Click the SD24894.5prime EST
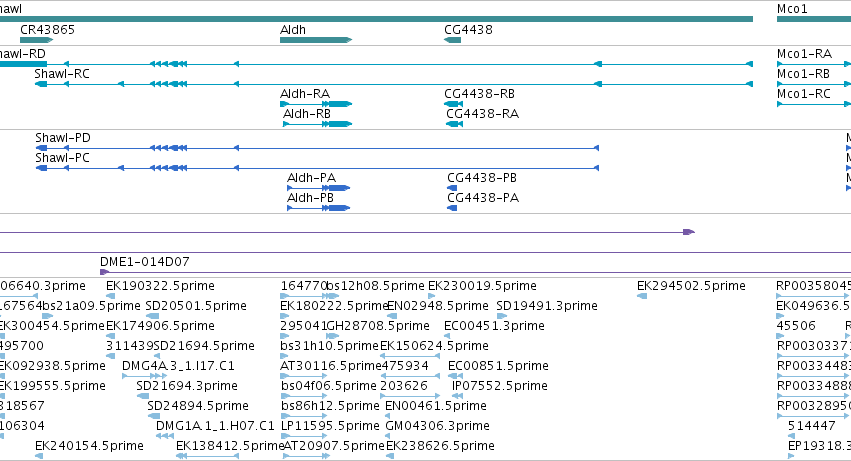Viewport: 851px width, 461px height. [x=198, y=406]
